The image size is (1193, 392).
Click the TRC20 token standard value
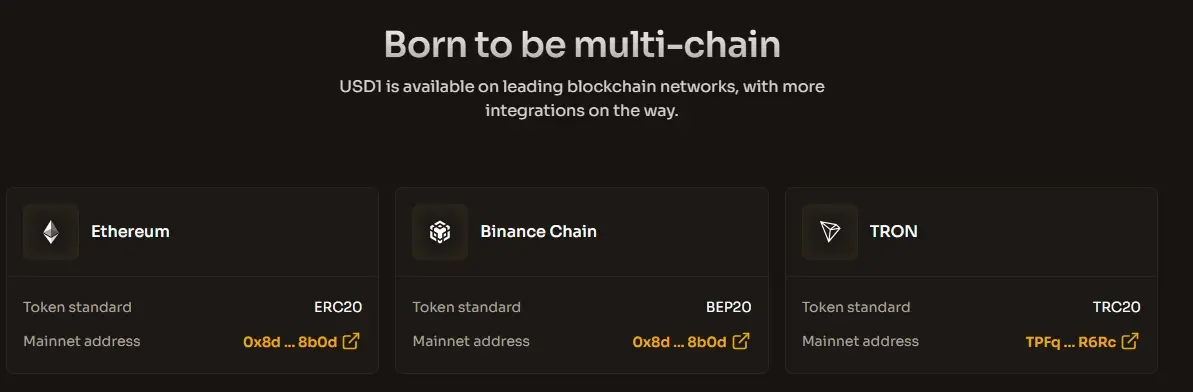[1117, 308]
